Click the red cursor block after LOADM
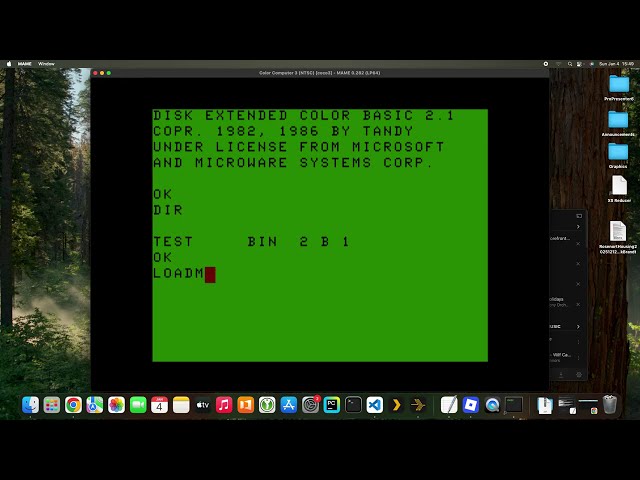Viewport: 640px width, 480px height. coord(210,275)
